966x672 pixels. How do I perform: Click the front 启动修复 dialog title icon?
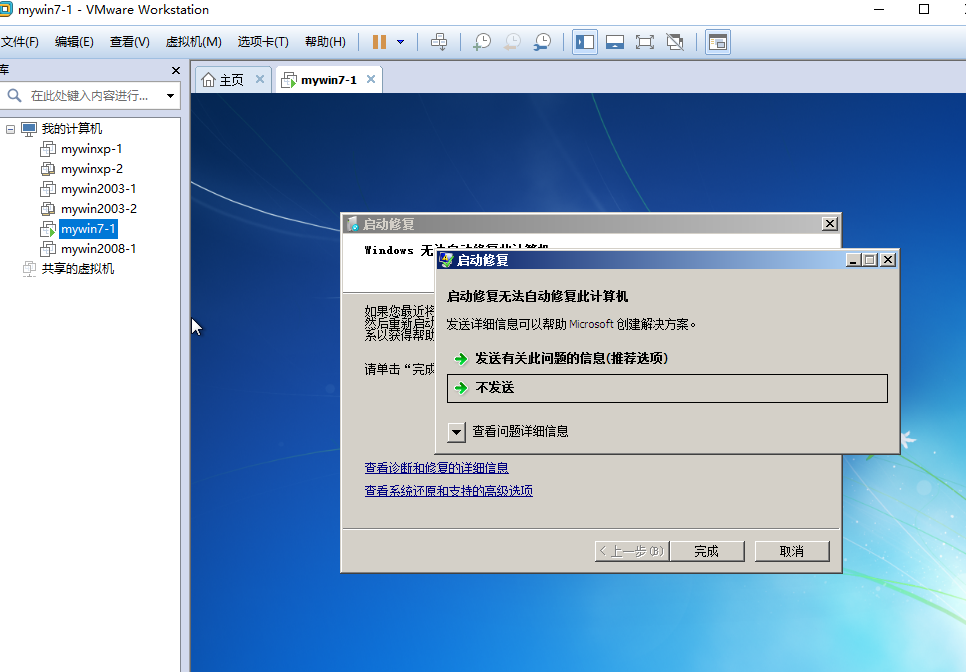point(446,261)
